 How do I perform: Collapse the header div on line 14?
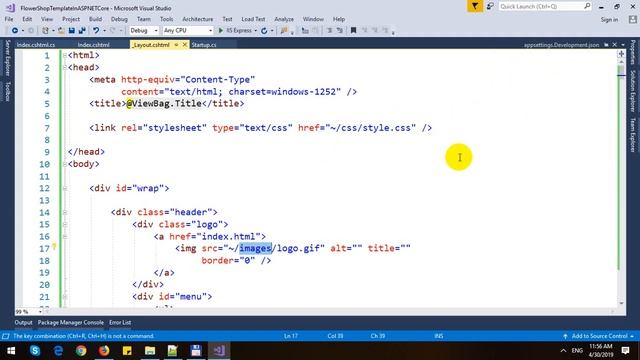(65, 212)
